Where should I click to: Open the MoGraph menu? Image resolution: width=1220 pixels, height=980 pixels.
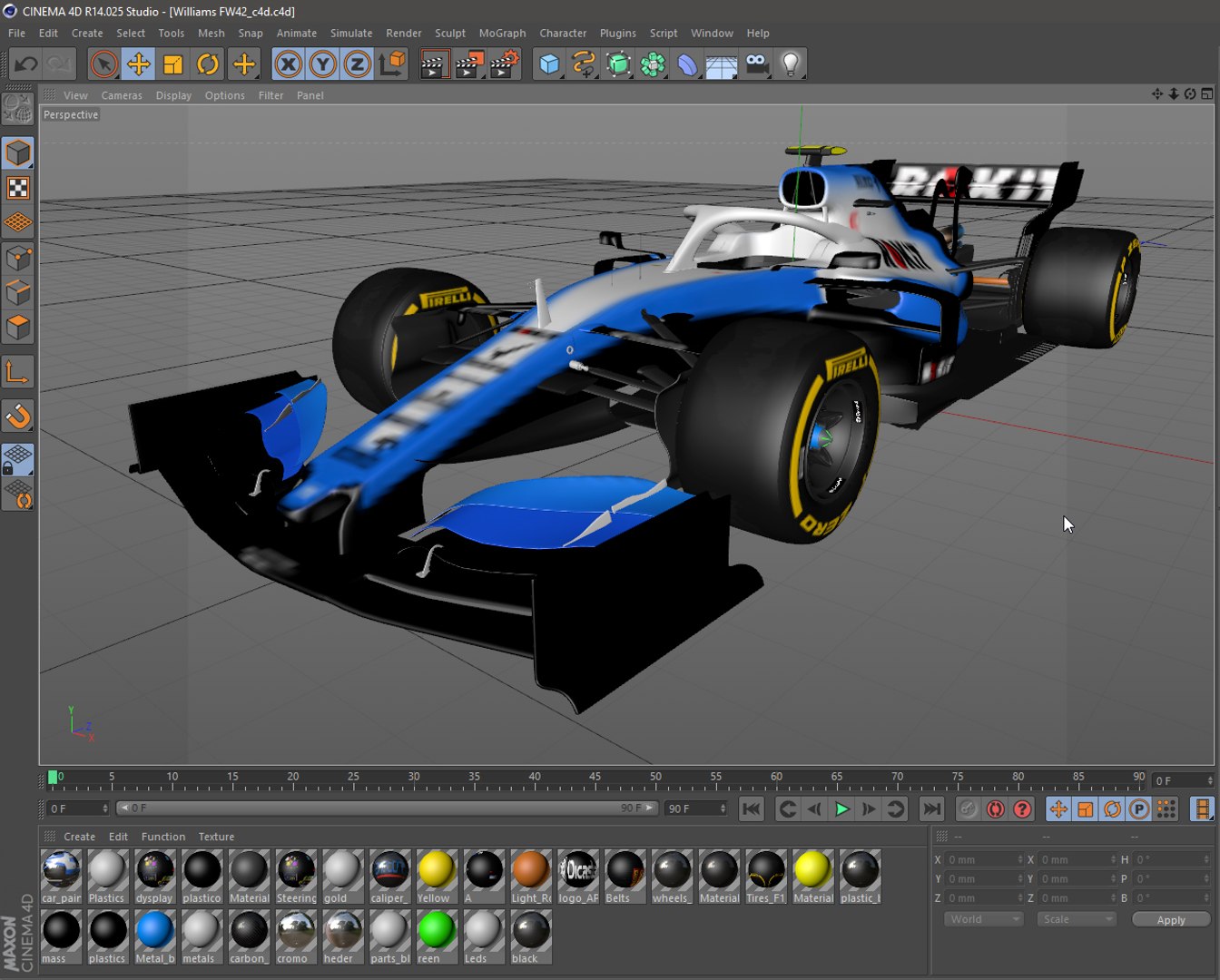[502, 33]
